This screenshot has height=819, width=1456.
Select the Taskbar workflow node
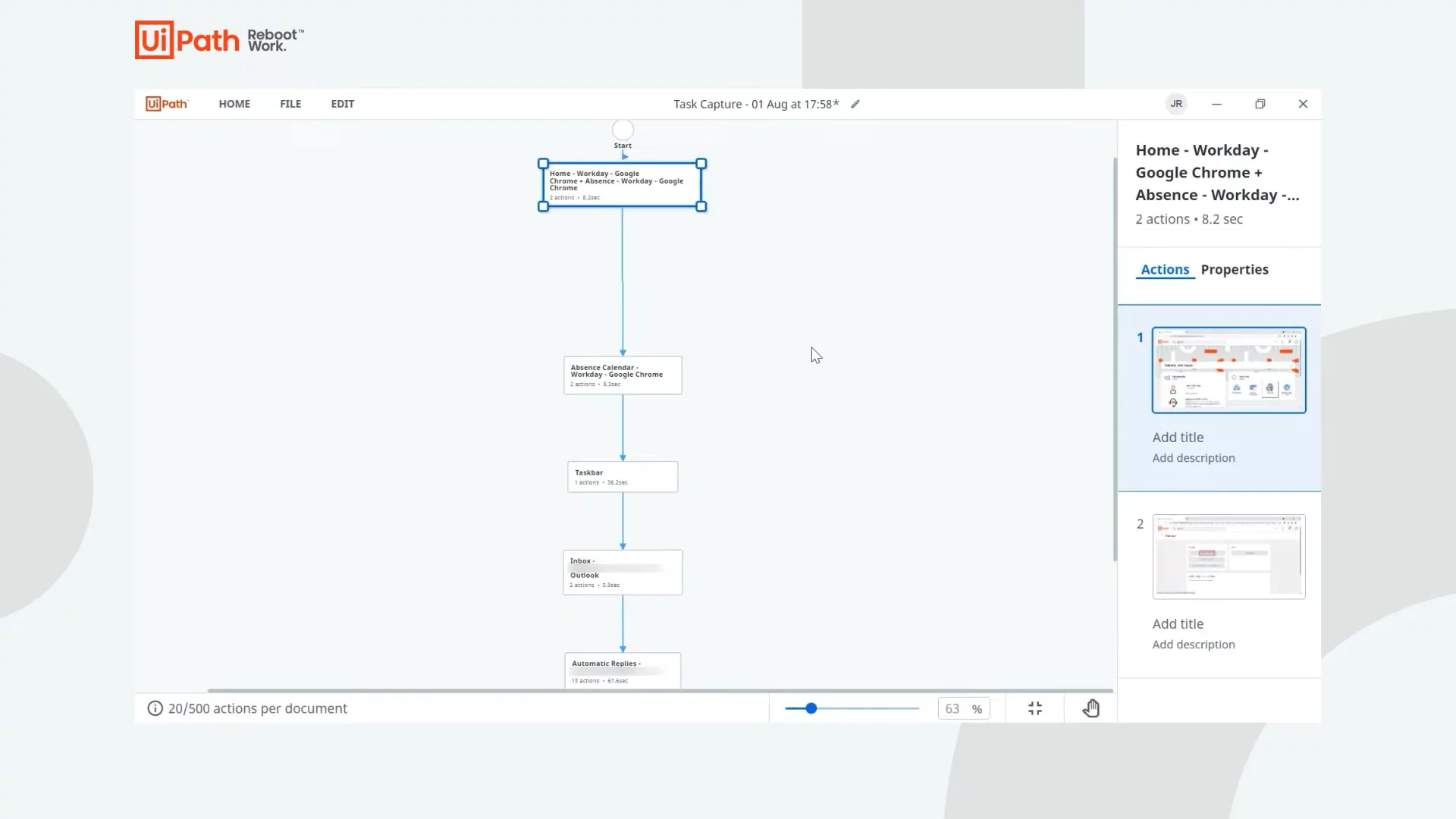pos(623,477)
